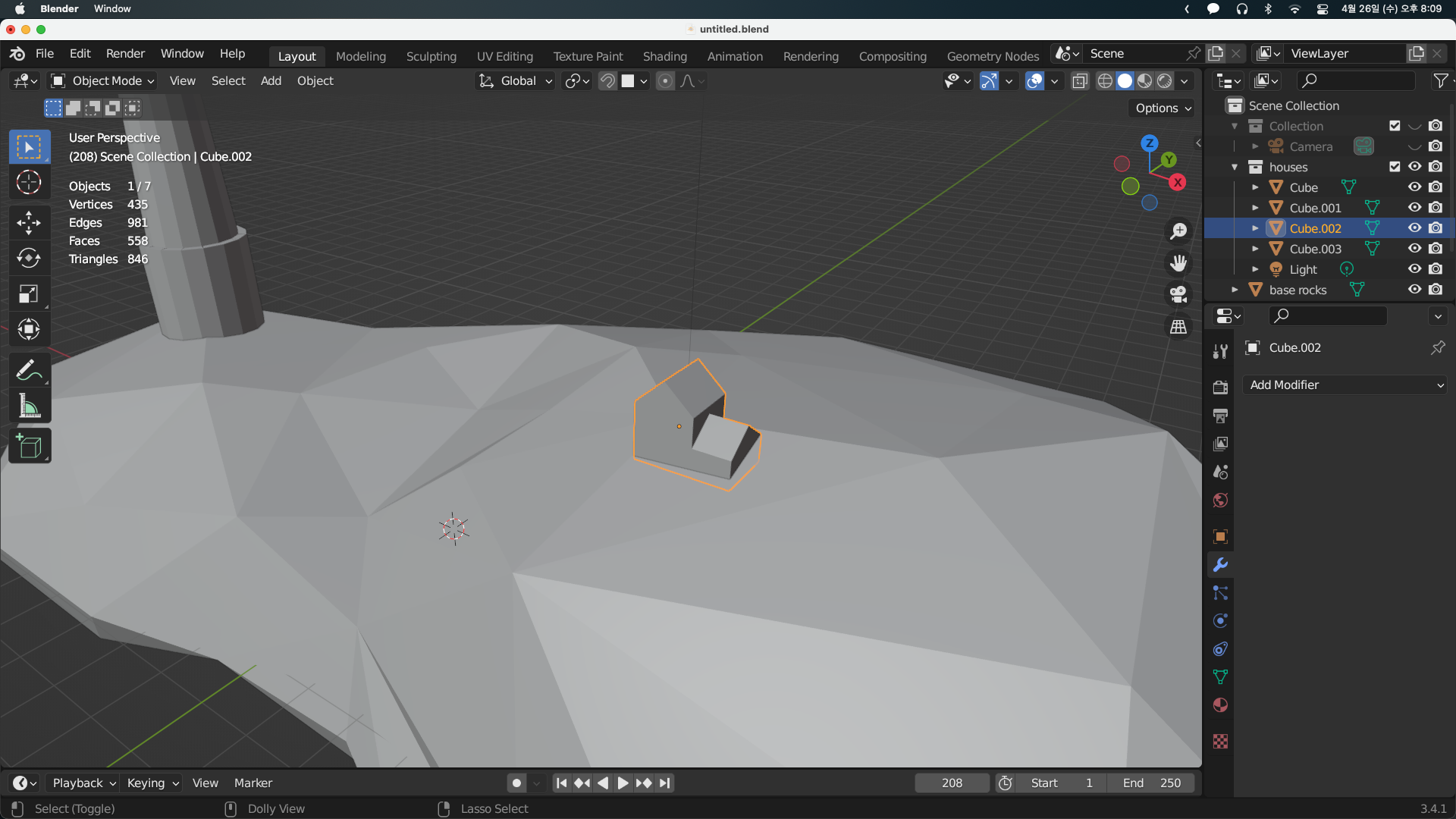The width and height of the screenshot is (1456, 819).
Task: Open the Material properties tab
Action: pyautogui.click(x=1220, y=705)
